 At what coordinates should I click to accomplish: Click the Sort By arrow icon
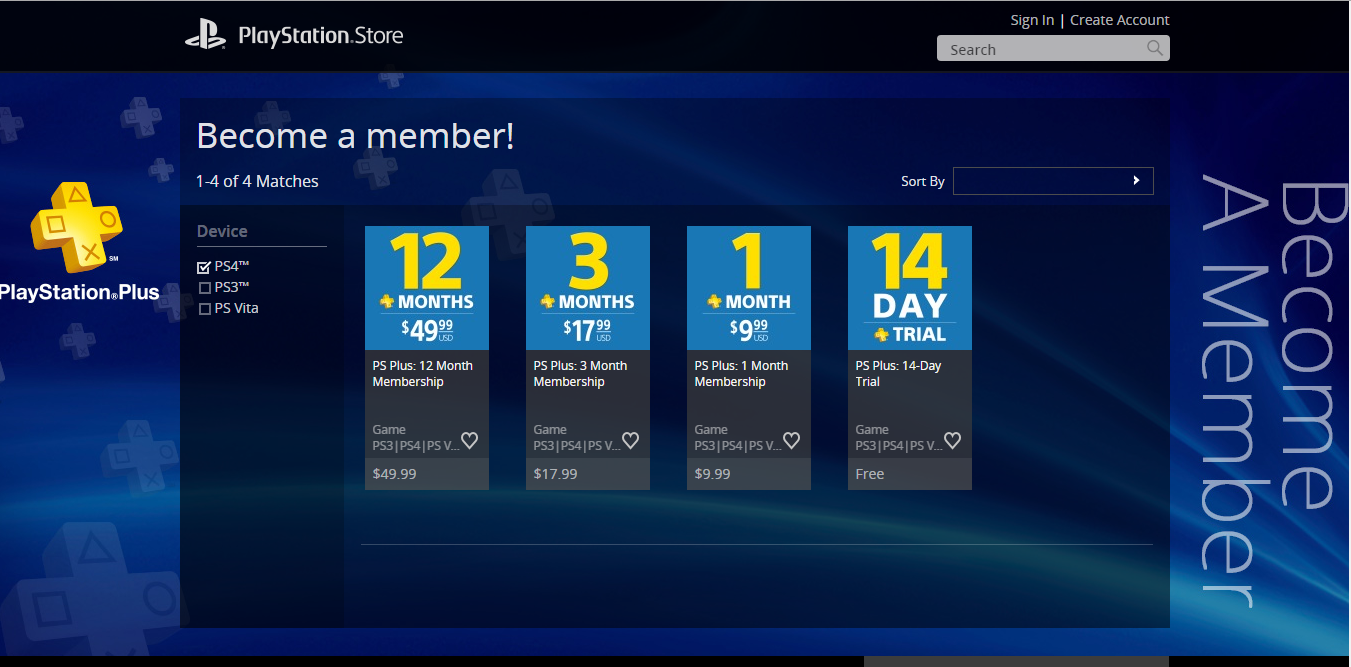[x=1136, y=181]
